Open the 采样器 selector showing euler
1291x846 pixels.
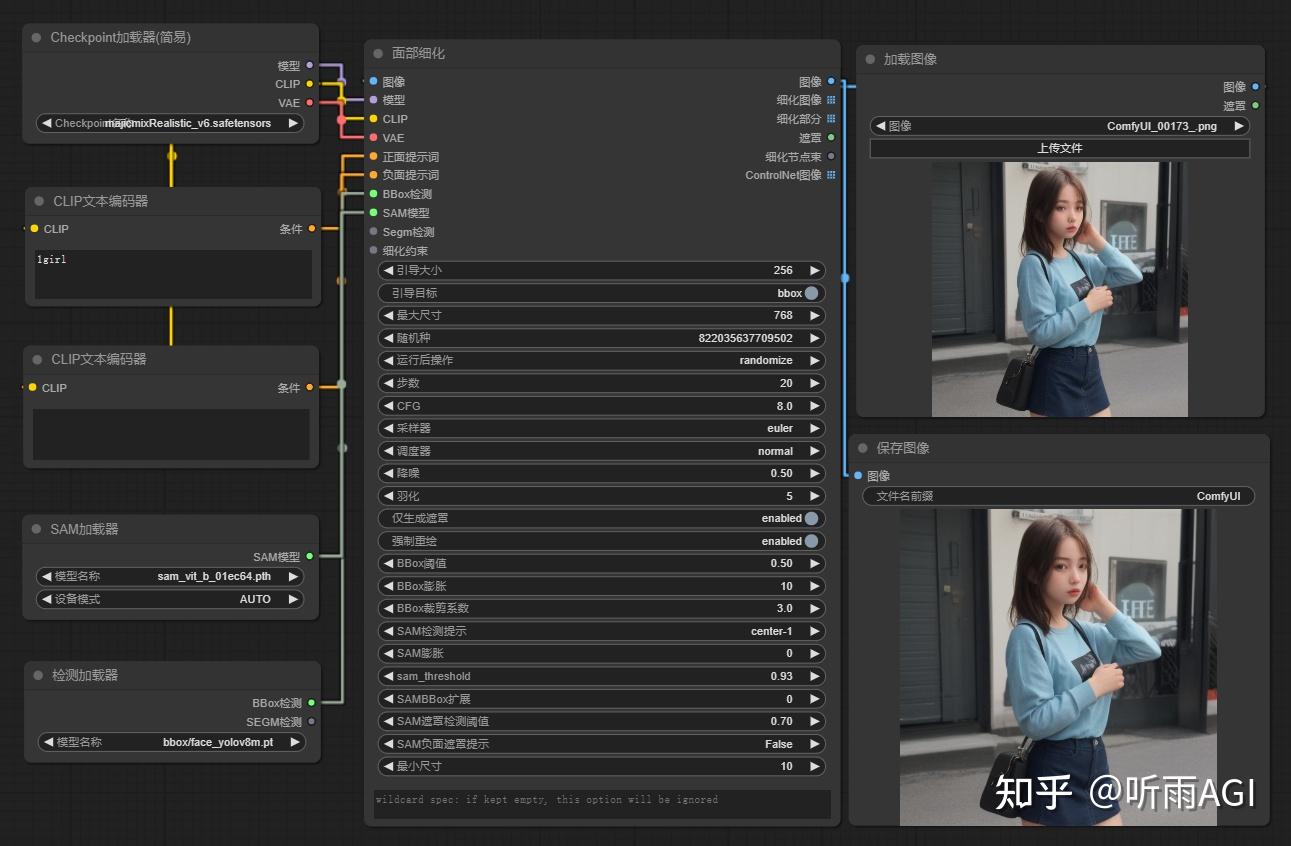pyautogui.click(x=600, y=428)
